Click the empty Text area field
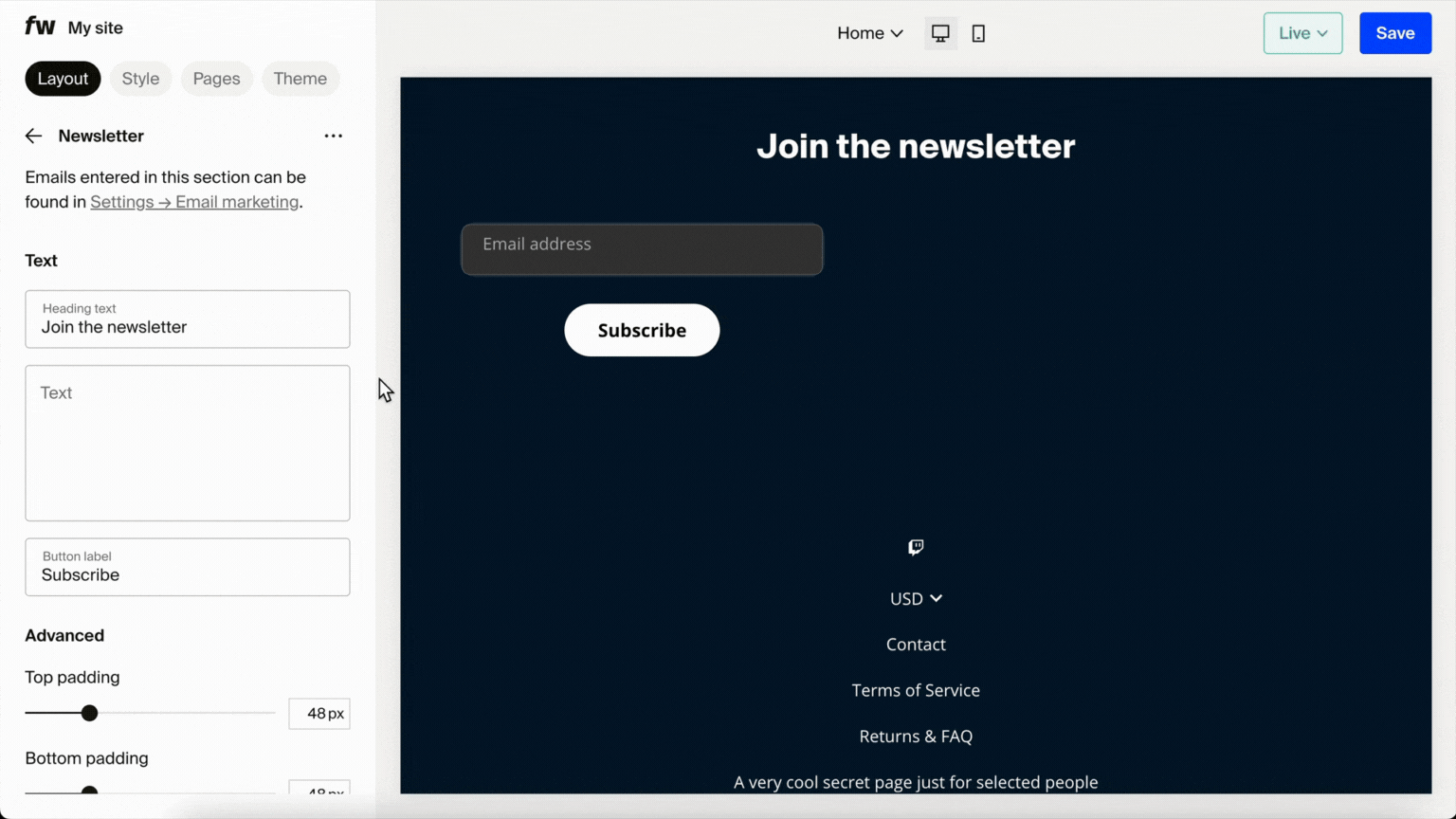1456x819 pixels. [x=187, y=443]
